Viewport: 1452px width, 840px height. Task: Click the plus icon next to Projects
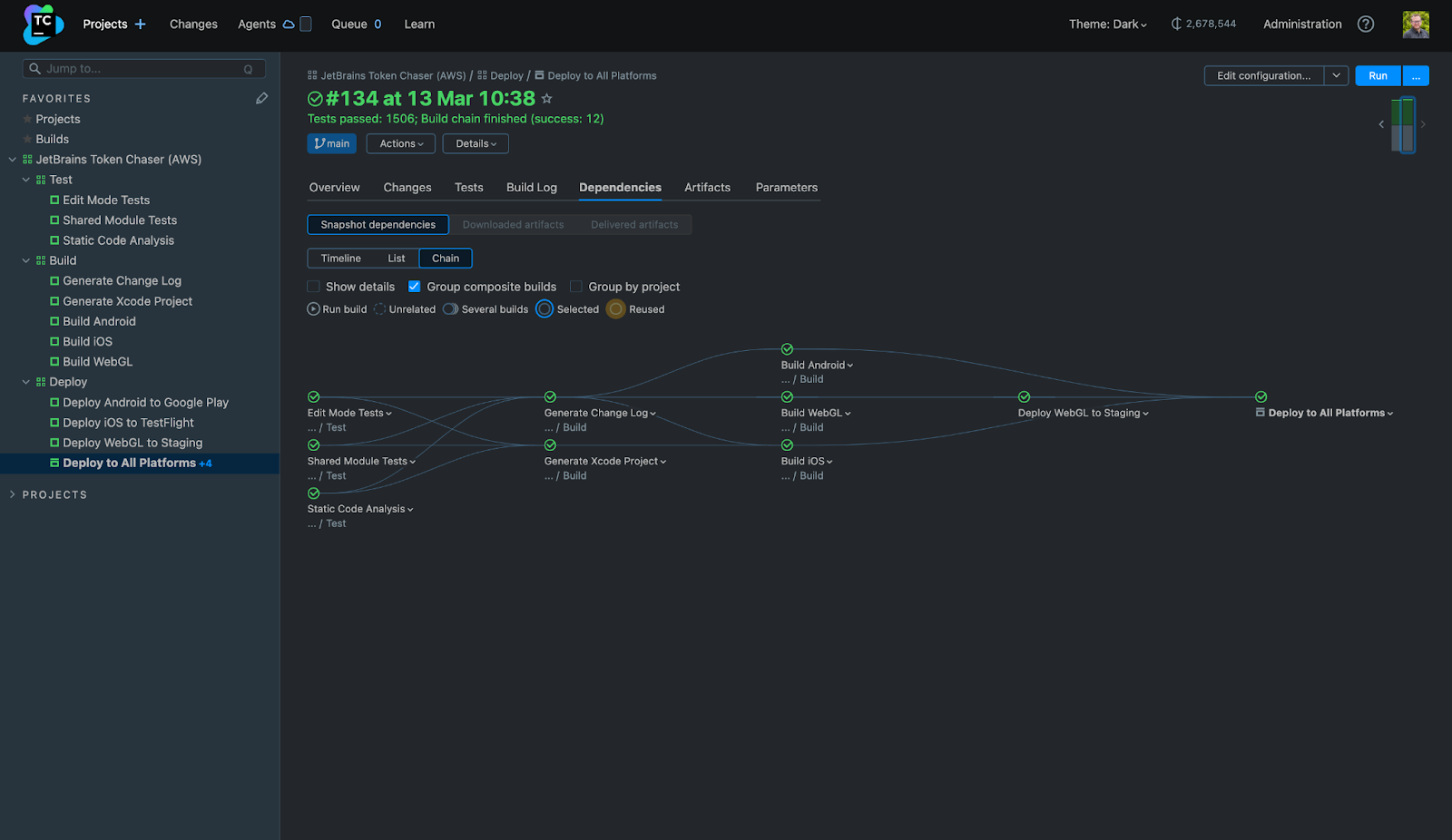[141, 24]
